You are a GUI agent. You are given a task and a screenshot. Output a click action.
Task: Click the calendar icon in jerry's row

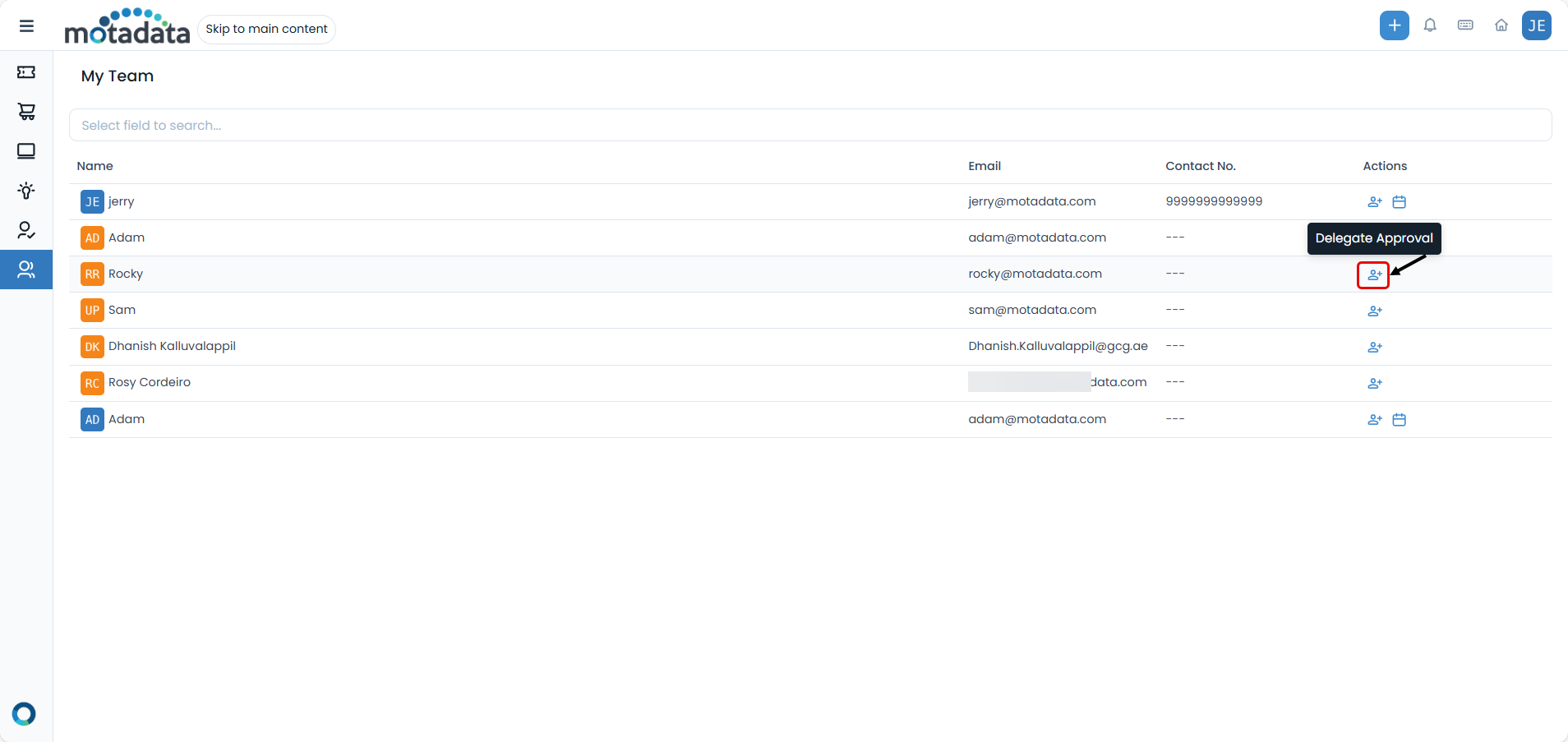coord(1399,202)
